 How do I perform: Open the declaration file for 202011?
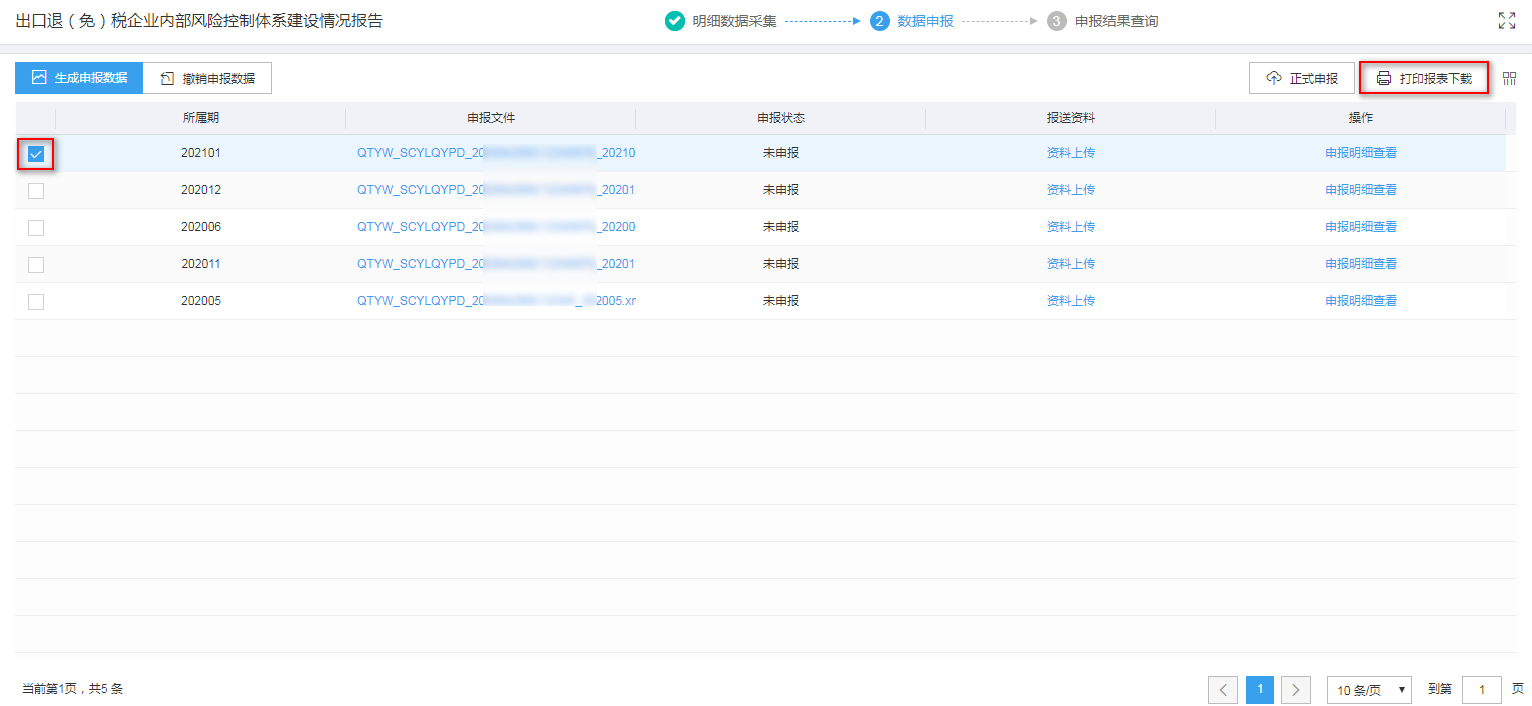(x=496, y=264)
